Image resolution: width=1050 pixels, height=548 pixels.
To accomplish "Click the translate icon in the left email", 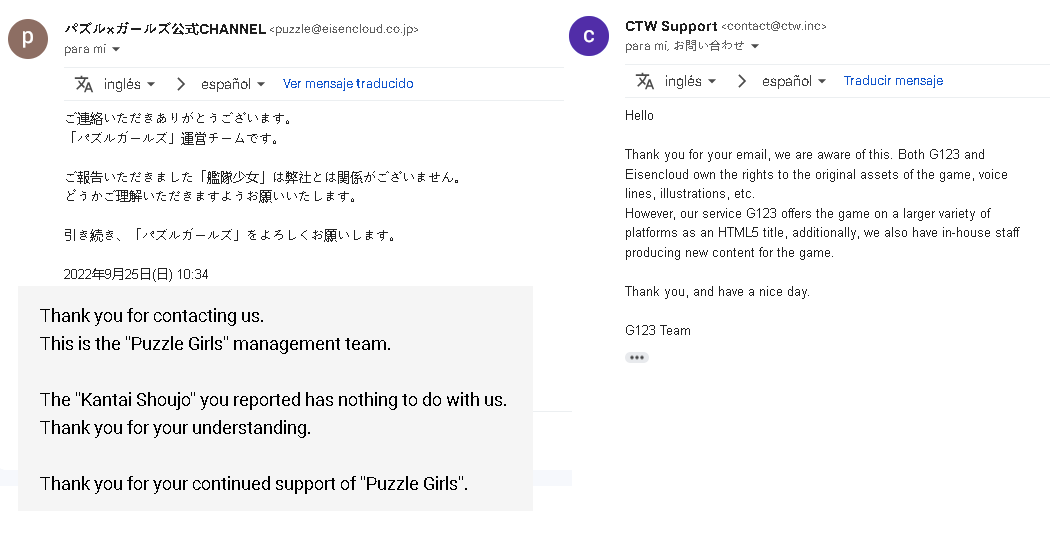I will point(84,84).
